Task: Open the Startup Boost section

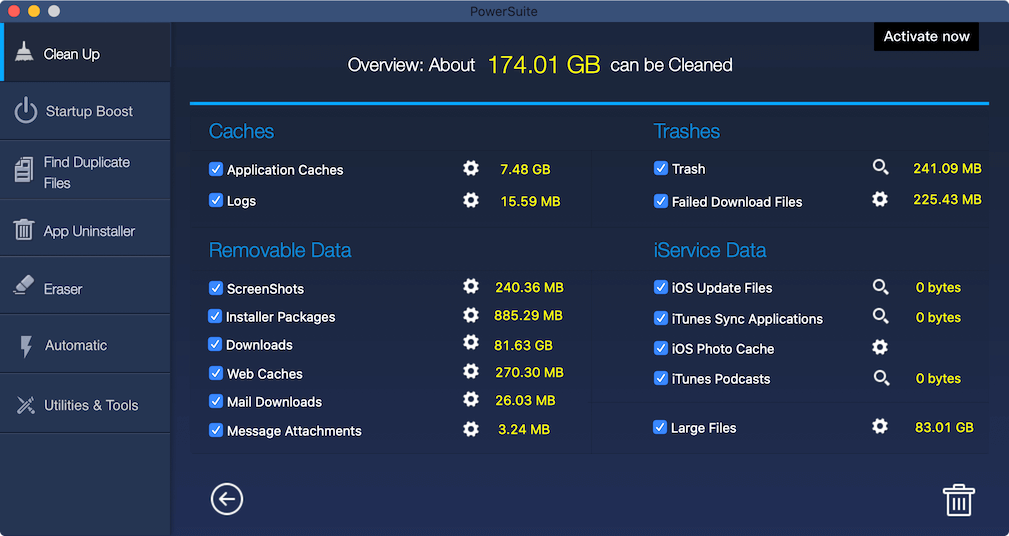Action: pyautogui.click(x=85, y=111)
